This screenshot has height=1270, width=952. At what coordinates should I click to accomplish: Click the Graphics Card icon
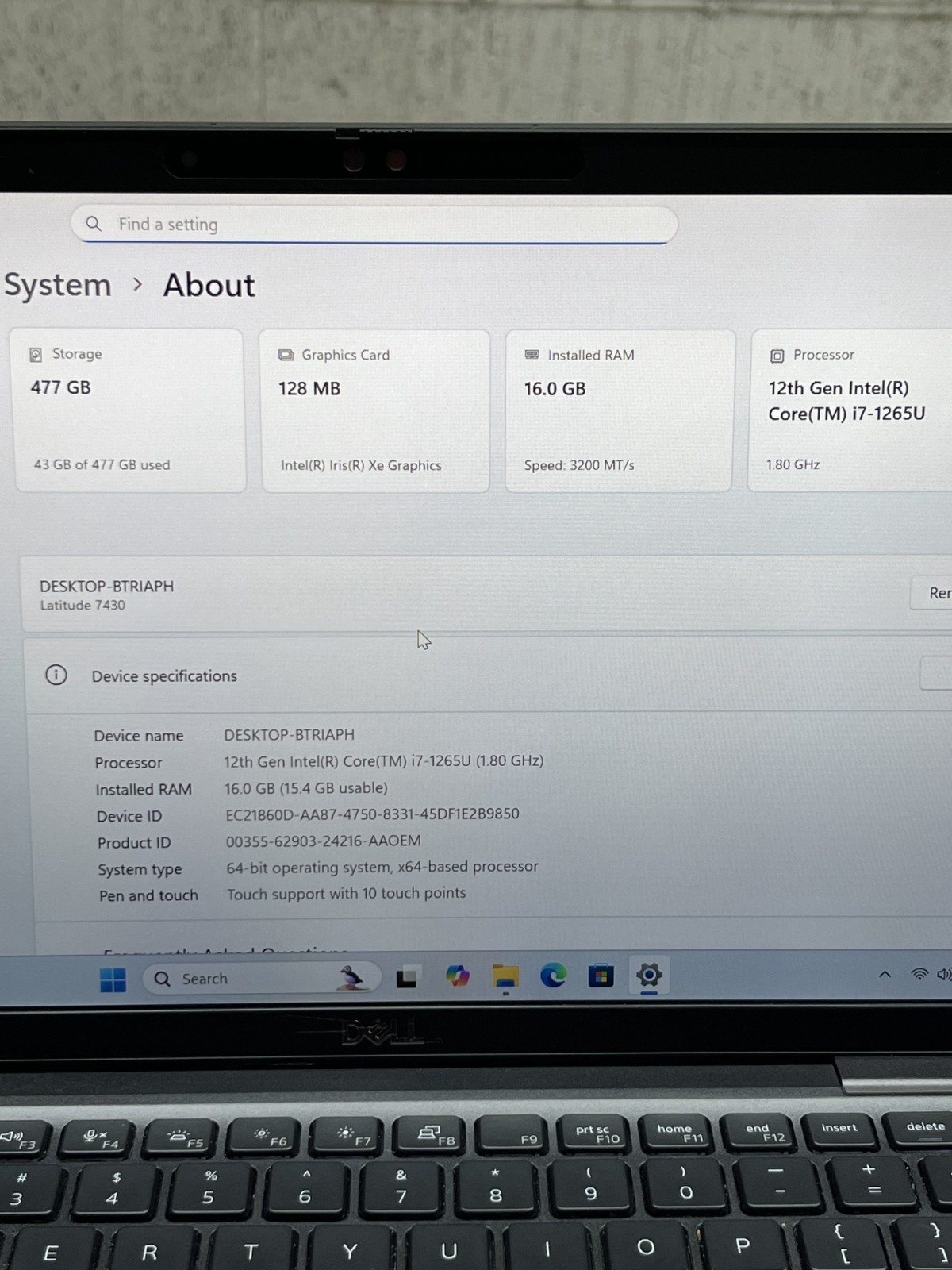[286, 355]
